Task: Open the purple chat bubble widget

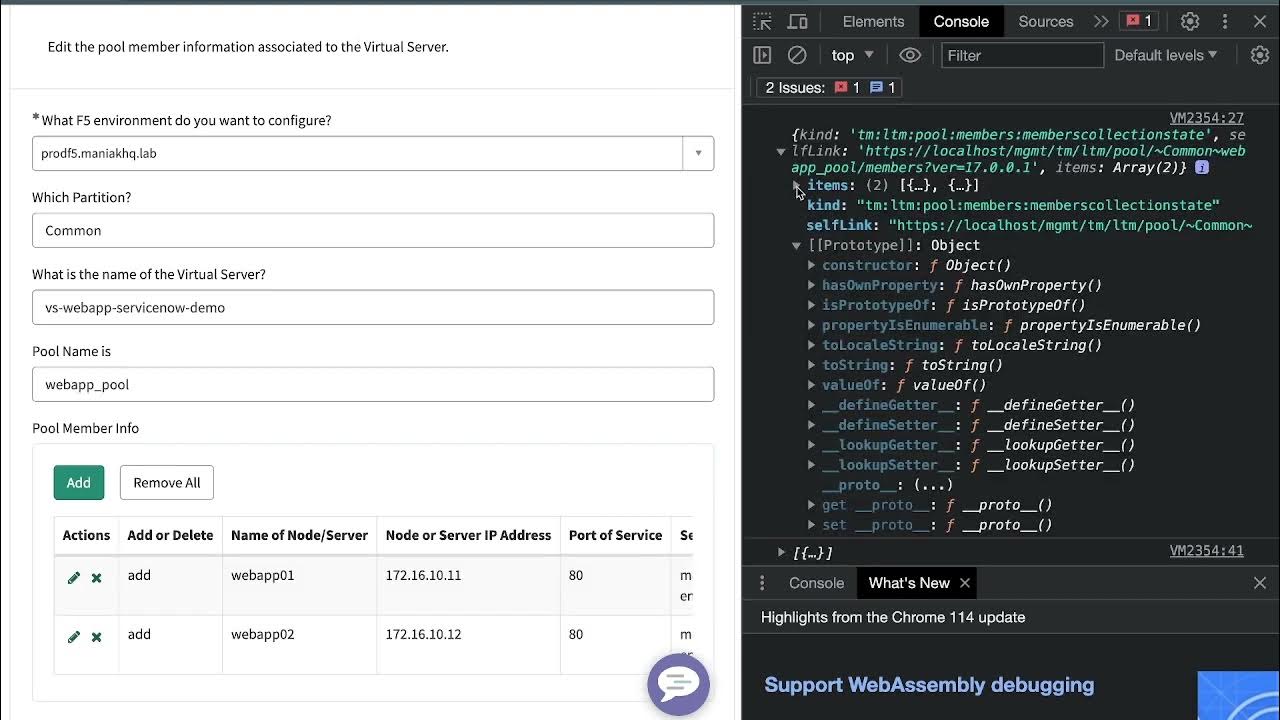Action: pos(678,684)
